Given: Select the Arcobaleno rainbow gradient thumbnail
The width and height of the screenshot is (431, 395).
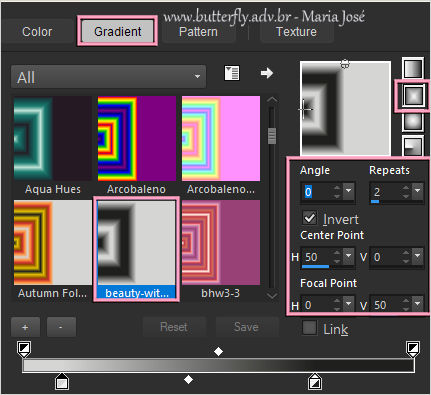Looking at the screenshot, I should point(137,138).
